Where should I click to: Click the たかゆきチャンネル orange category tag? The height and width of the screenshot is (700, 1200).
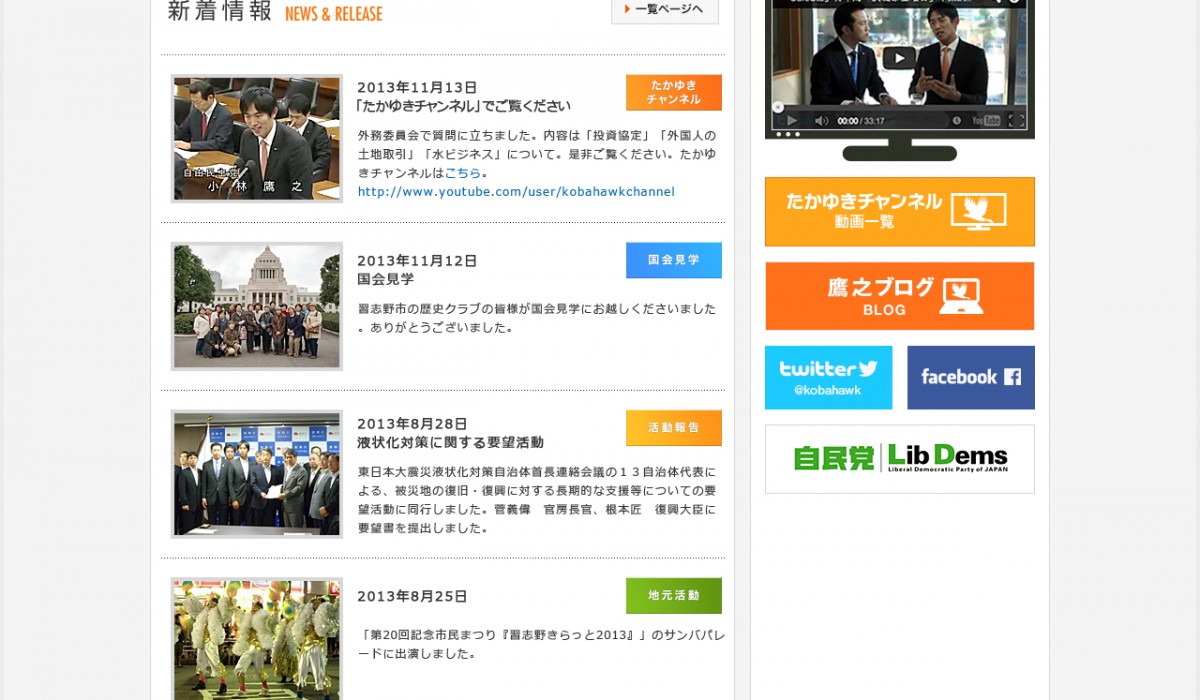coord(674,93)
